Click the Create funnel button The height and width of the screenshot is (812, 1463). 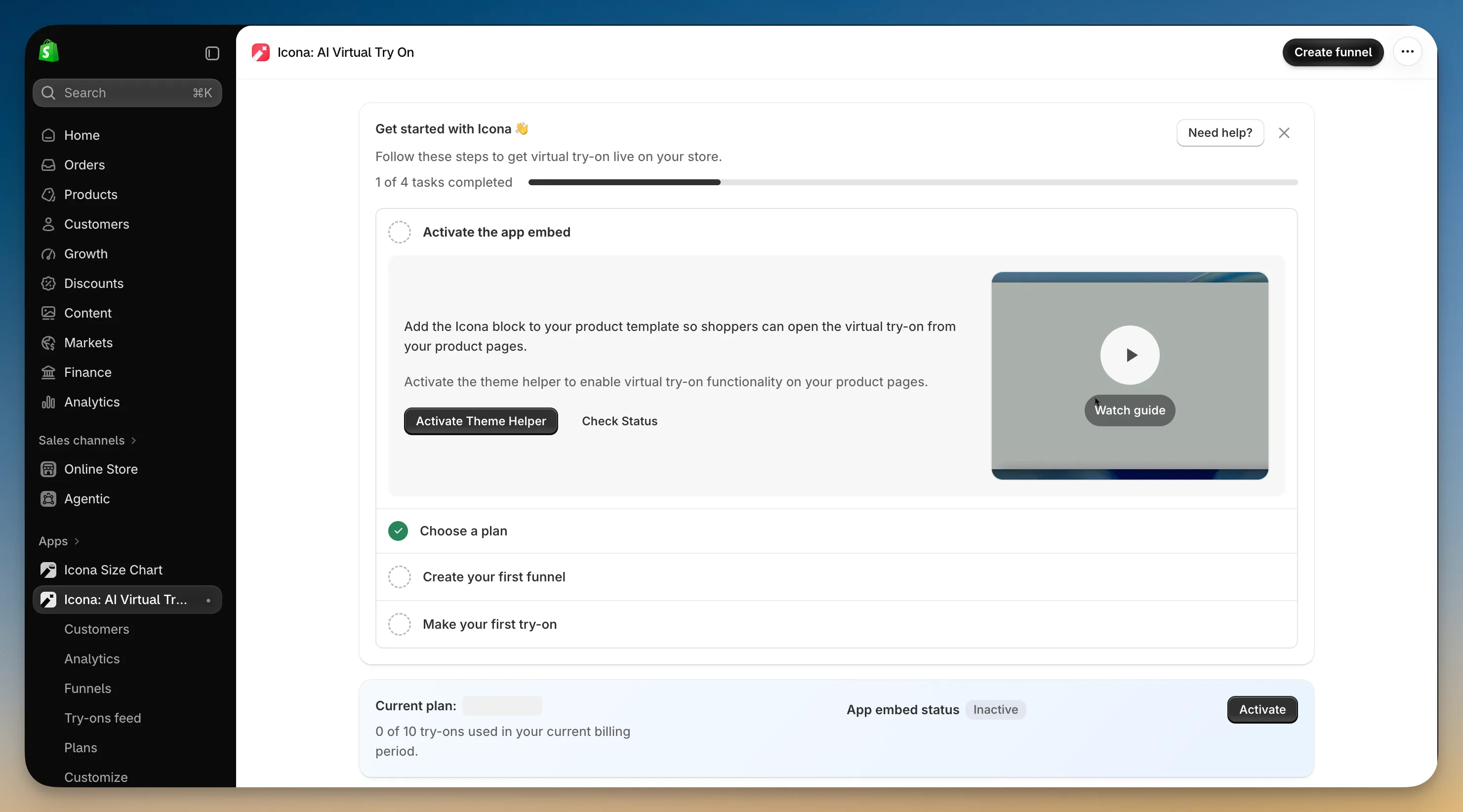1333,52
